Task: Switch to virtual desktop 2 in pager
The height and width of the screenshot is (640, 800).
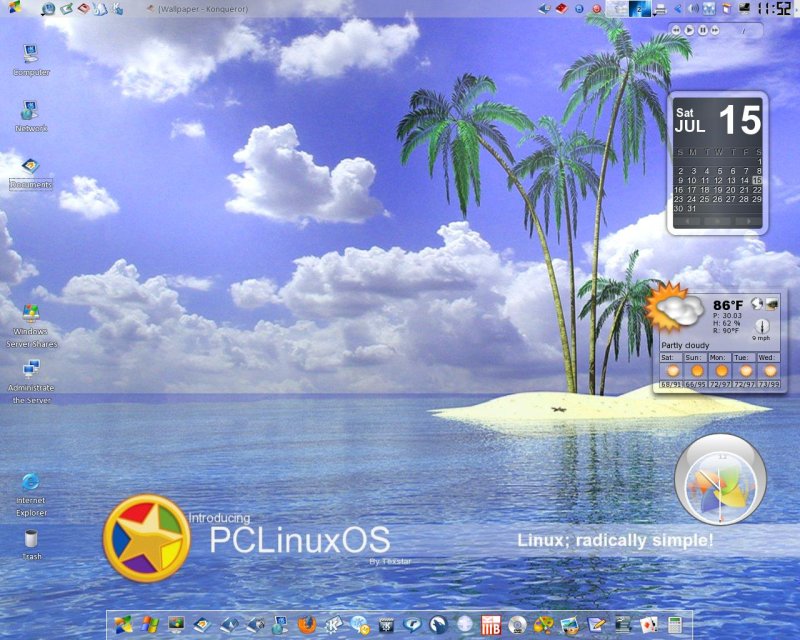Action: (640, 9)
